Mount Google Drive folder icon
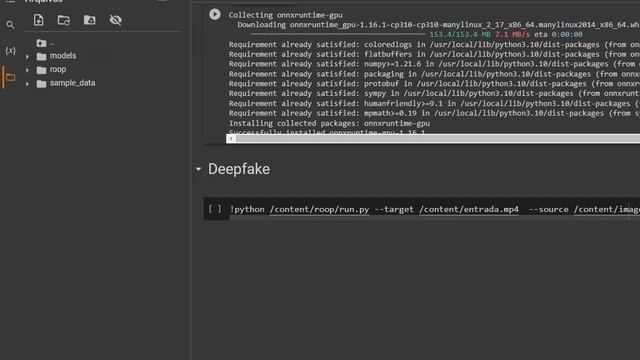The height and width of the screenshot is (360, 640). (x=90, y=20)
